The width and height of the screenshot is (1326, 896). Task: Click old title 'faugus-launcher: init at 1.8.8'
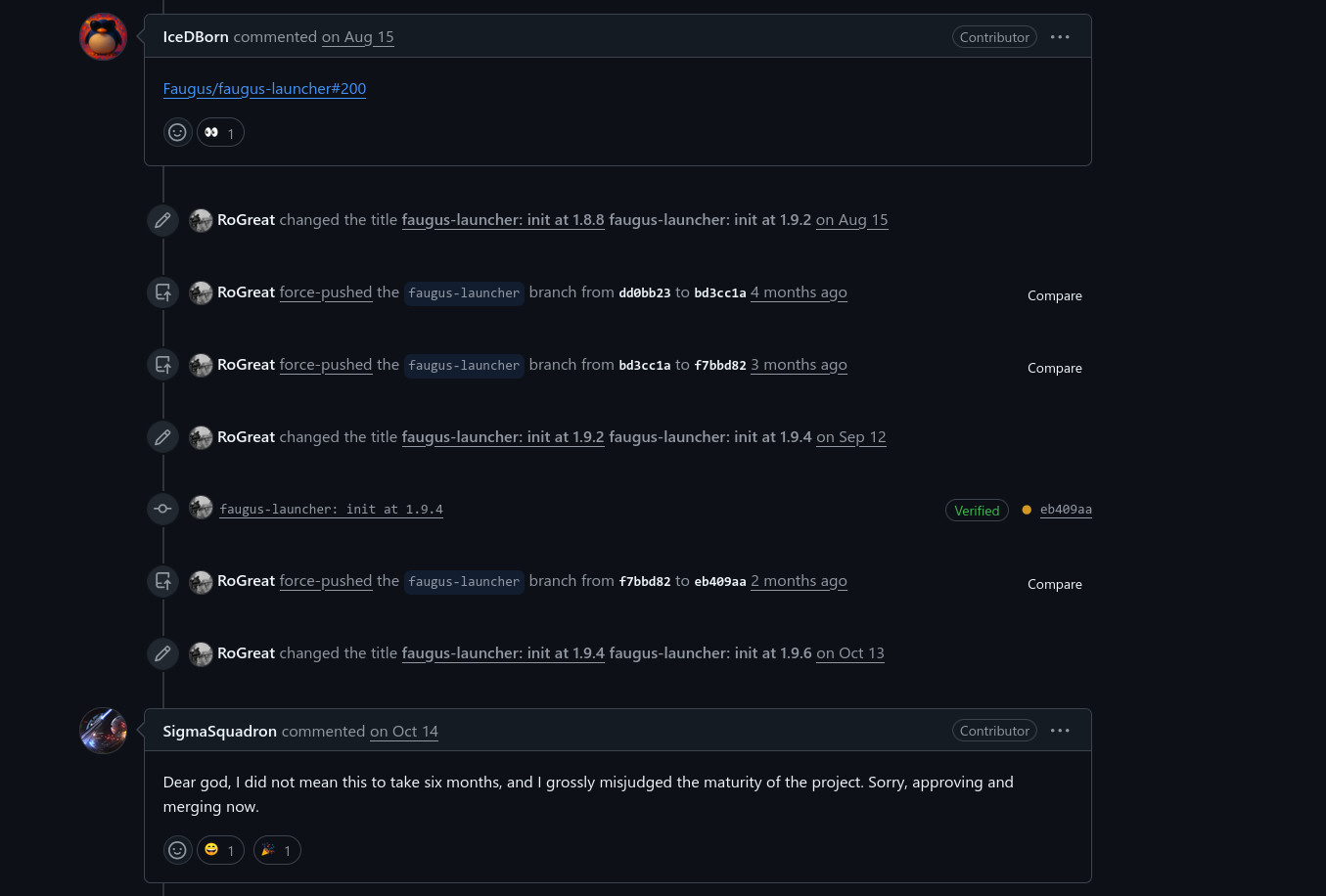pyautogui.click(x=503, y=220)
